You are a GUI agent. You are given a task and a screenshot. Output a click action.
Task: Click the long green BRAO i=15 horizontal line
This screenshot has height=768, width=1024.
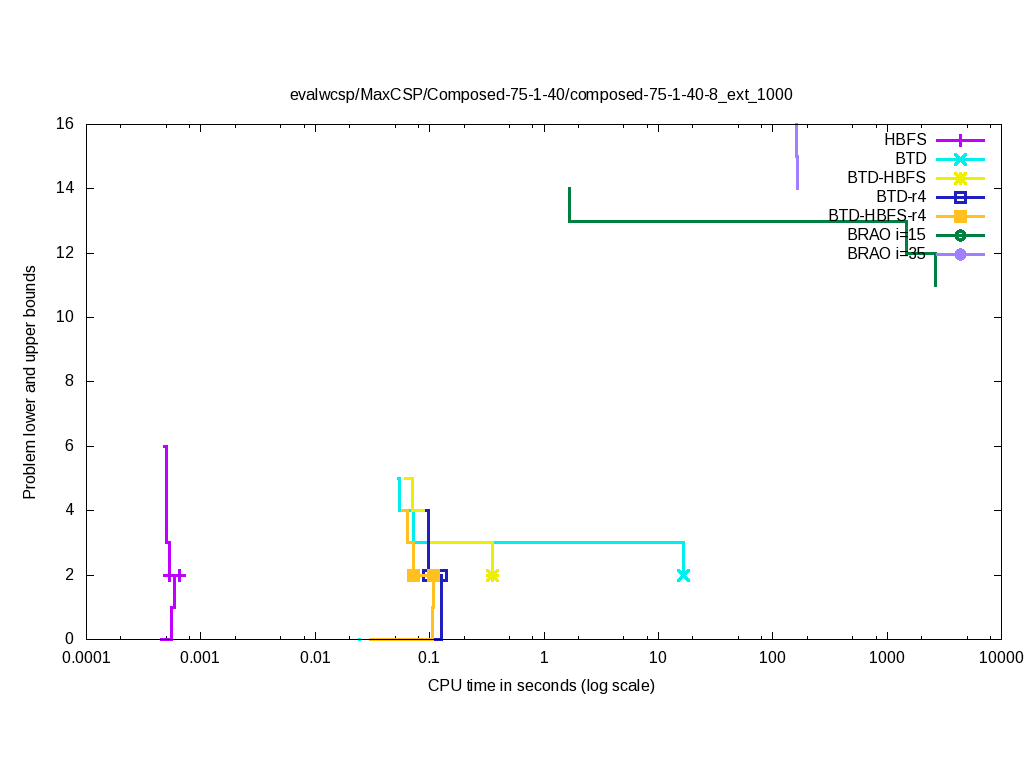tap(737, 221)
